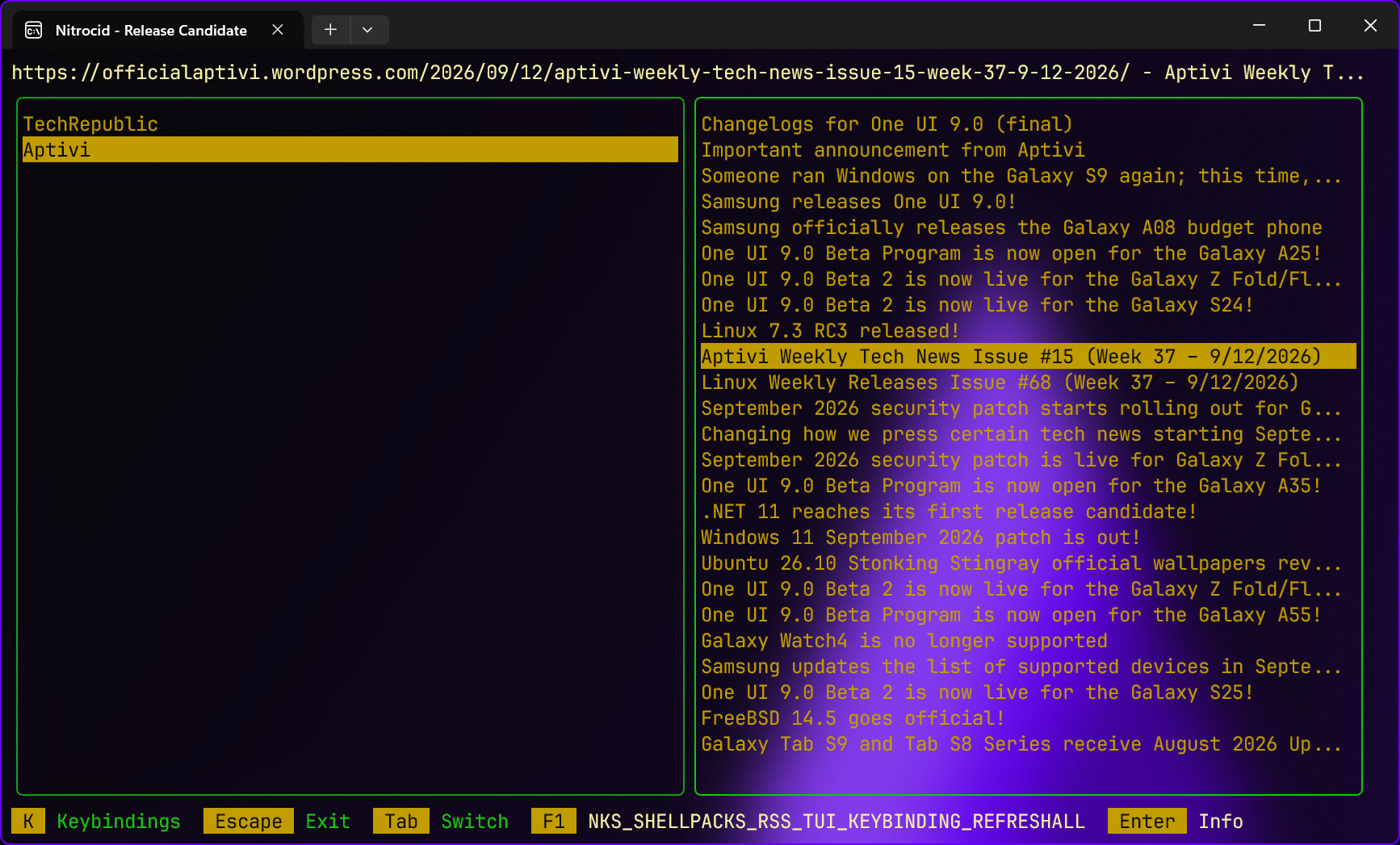The height and width of the screenshot is (845, 1400).
Task: Select 'Samsung releases One UI 9.0!' article
Action: coord(1029,202)
